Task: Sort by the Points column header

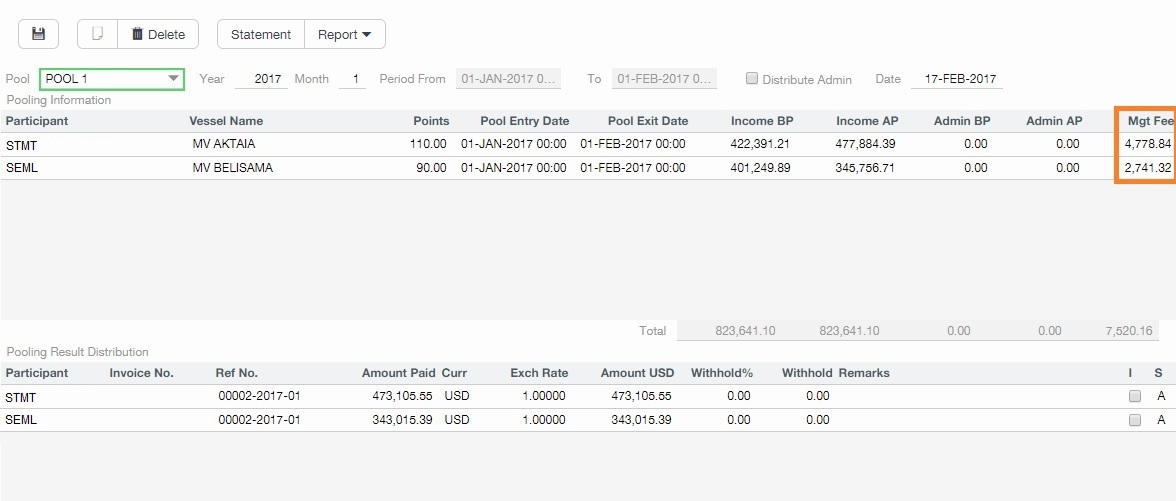Action: [x=431, y=121]
